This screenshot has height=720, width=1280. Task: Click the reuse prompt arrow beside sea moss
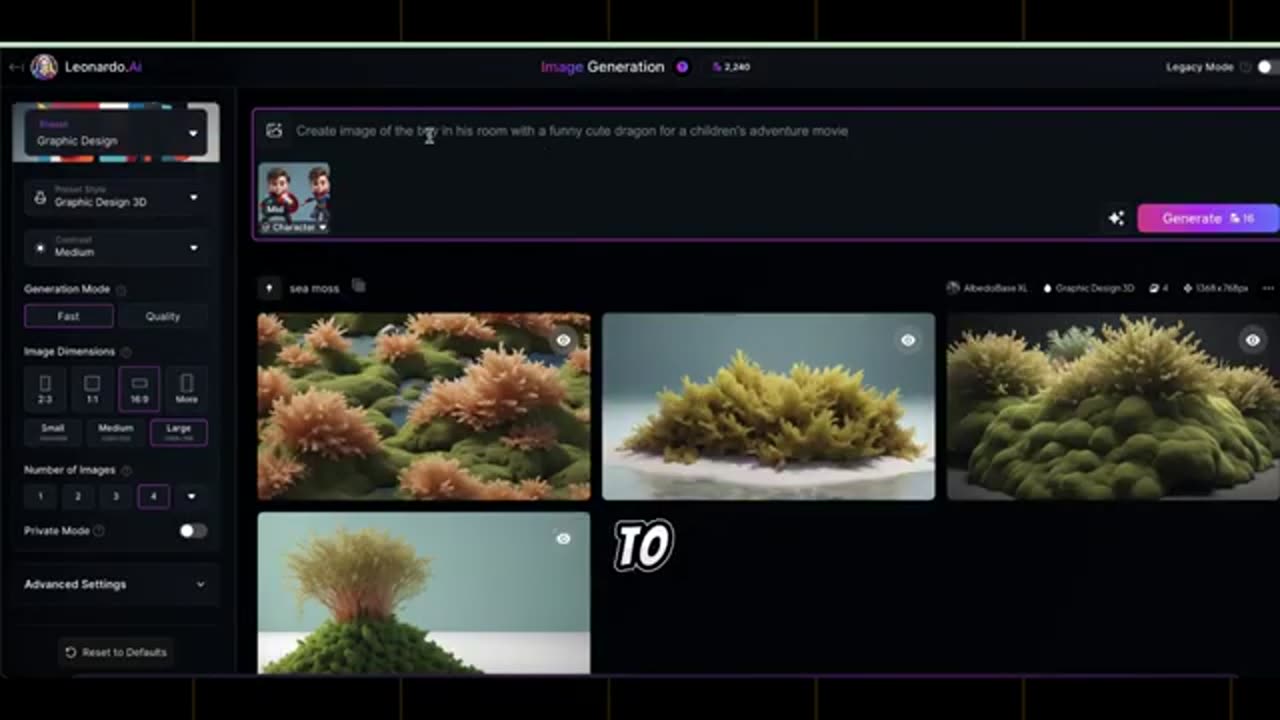click(269, 288)
